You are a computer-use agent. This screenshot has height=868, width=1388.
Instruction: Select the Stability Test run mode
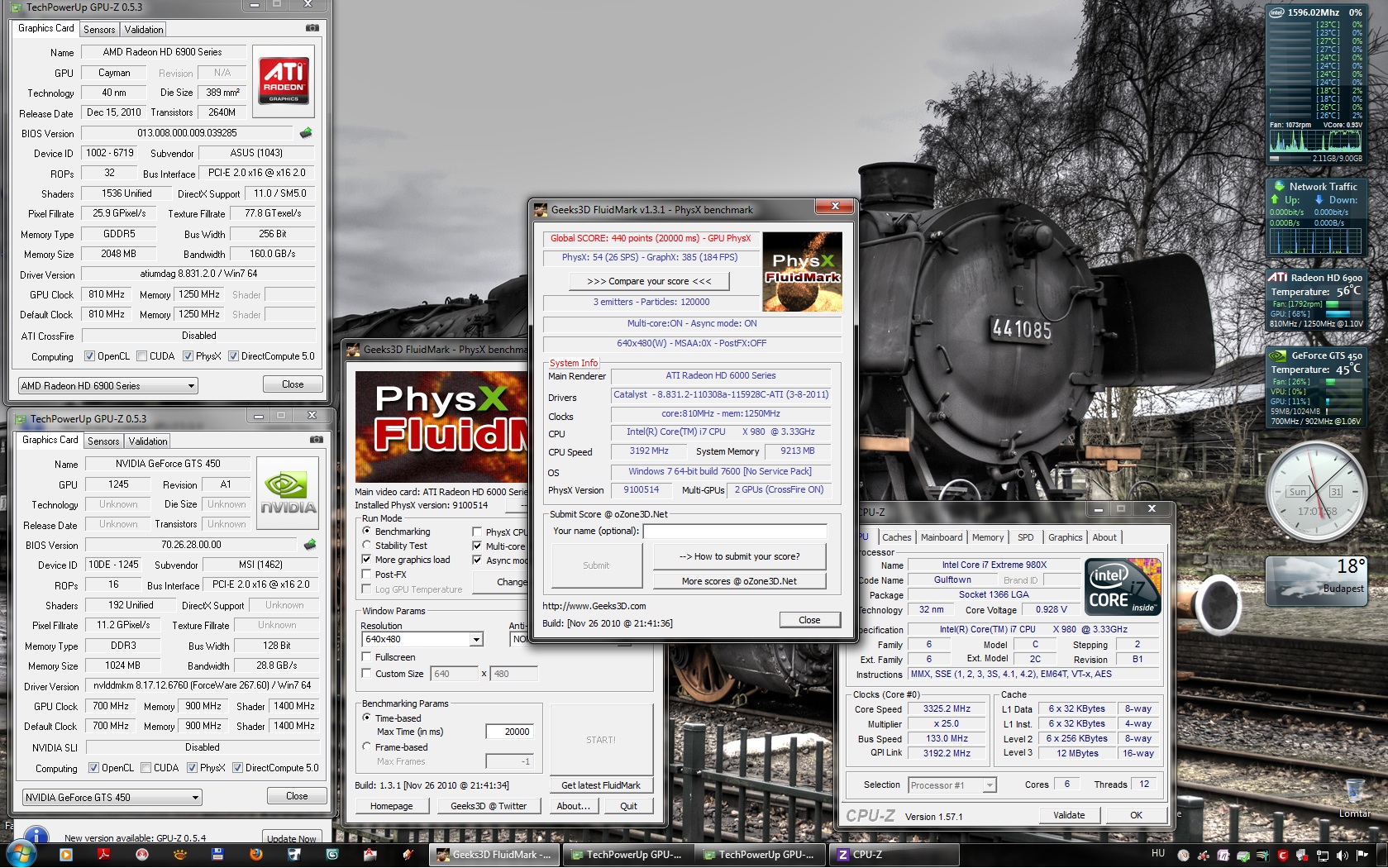click(x=367, y=546)
